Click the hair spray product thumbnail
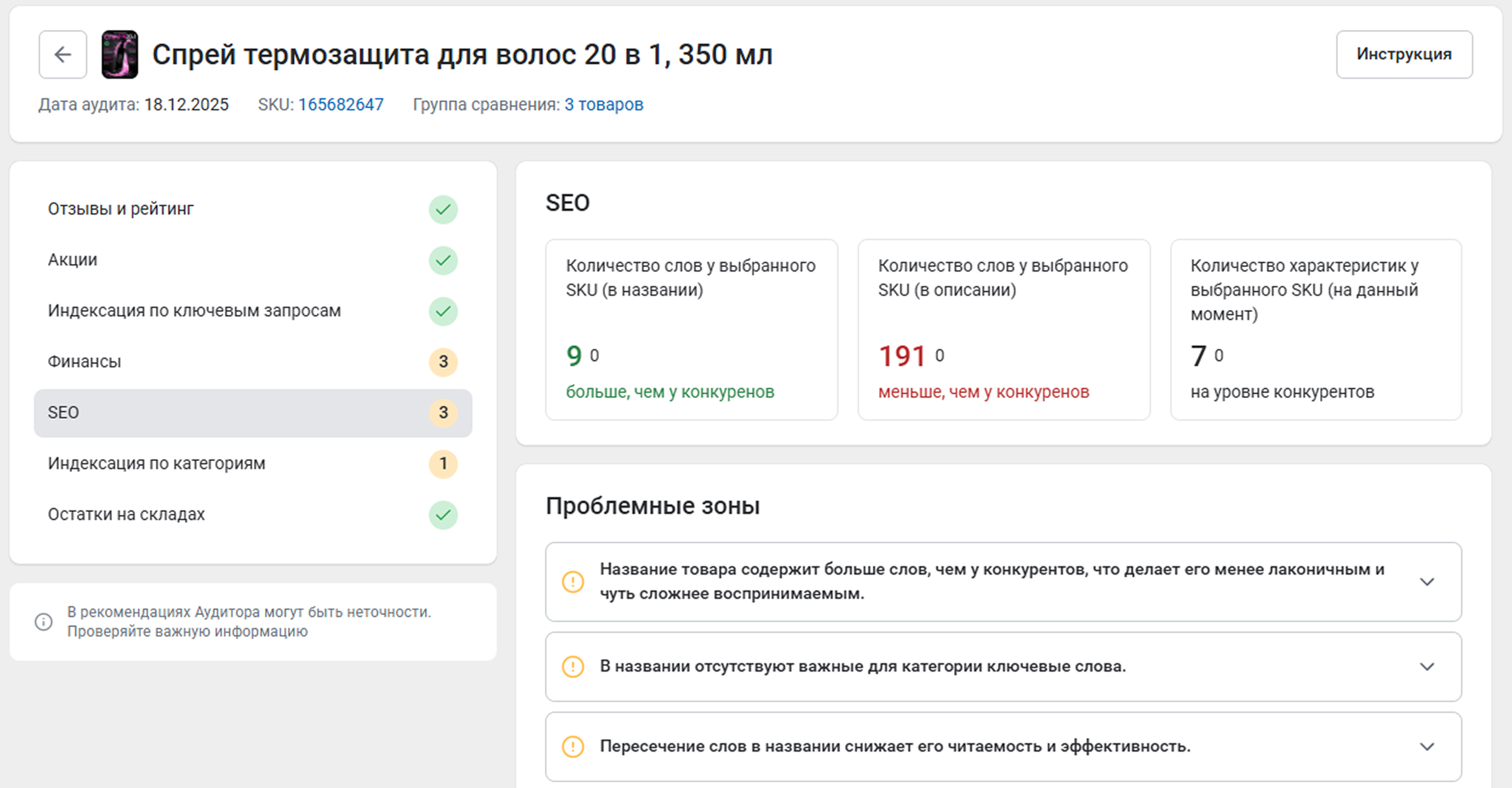 (x=119, y=55)
